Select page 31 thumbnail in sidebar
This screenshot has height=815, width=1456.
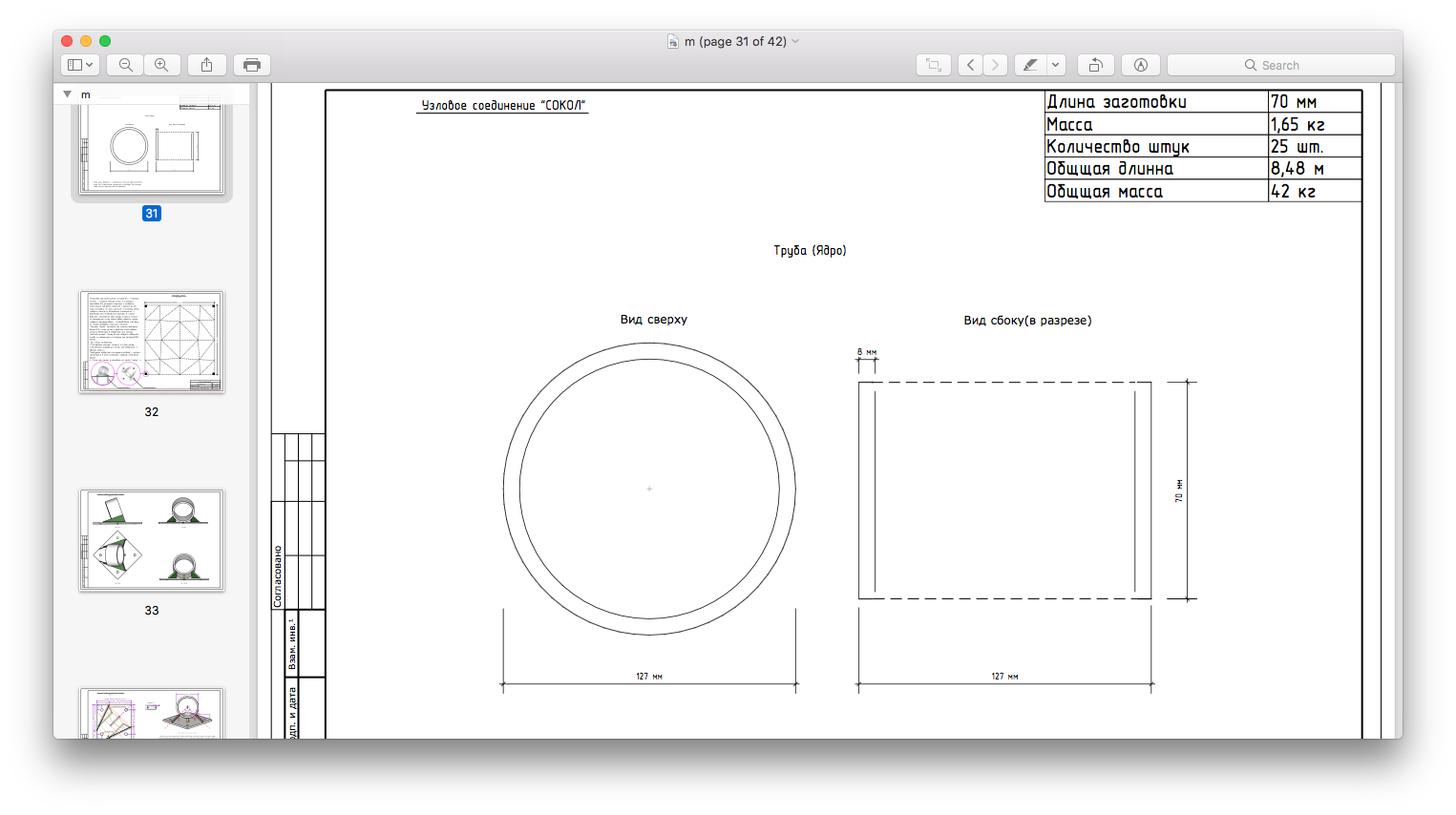pos(152,149)
